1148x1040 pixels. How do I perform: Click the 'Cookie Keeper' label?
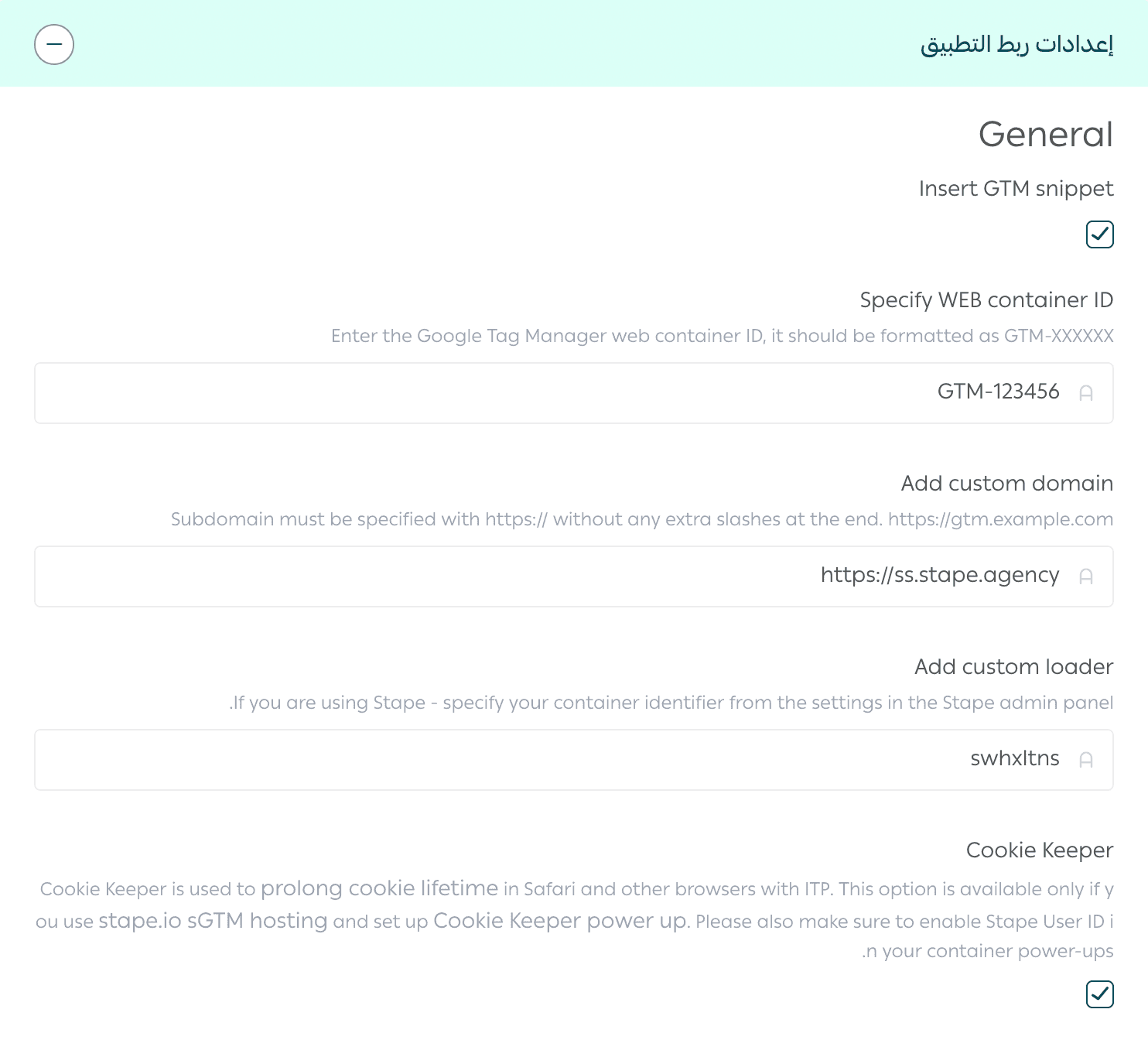[x=1040, y=850]
